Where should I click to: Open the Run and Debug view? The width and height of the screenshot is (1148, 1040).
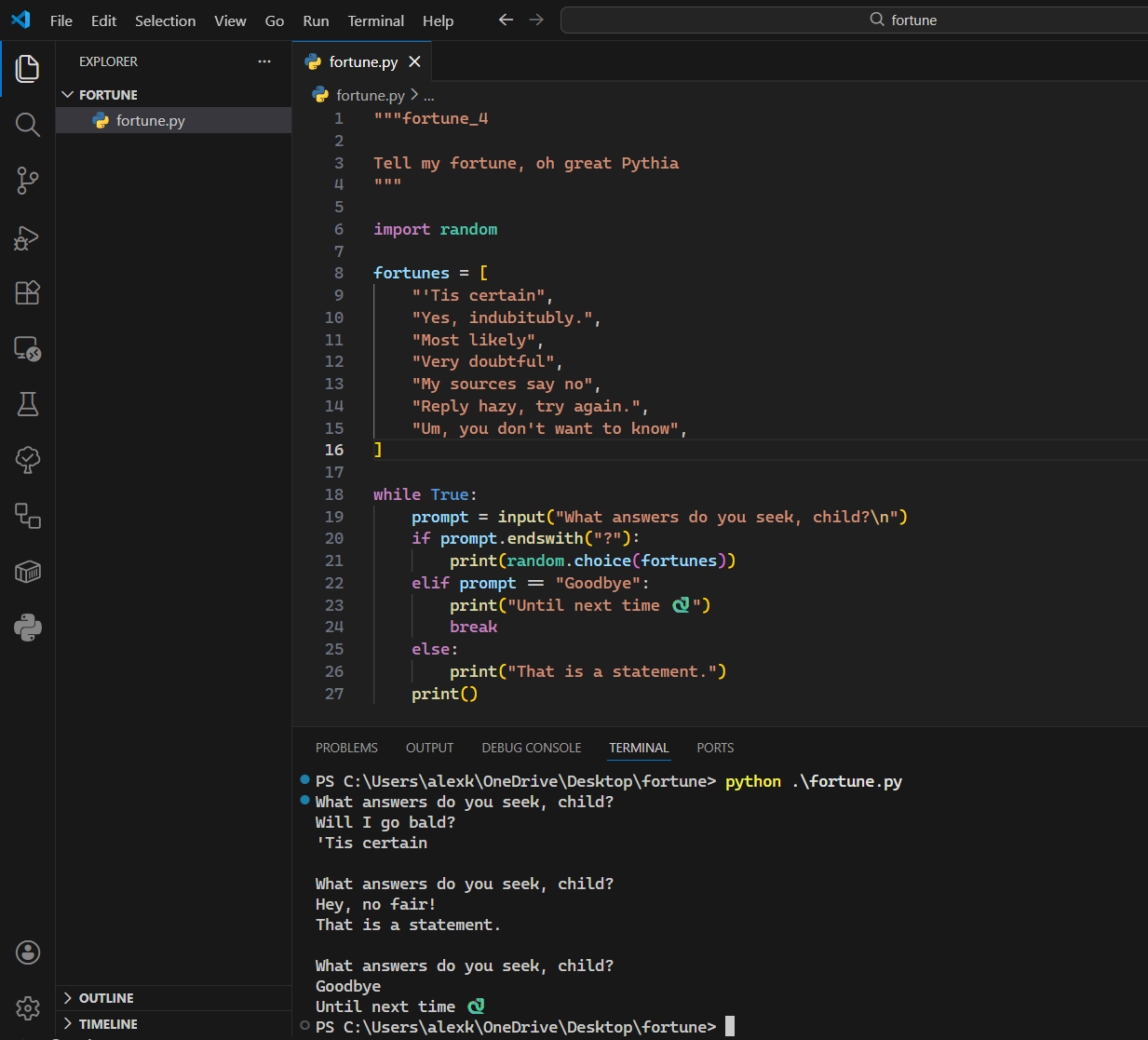(27, 237)
